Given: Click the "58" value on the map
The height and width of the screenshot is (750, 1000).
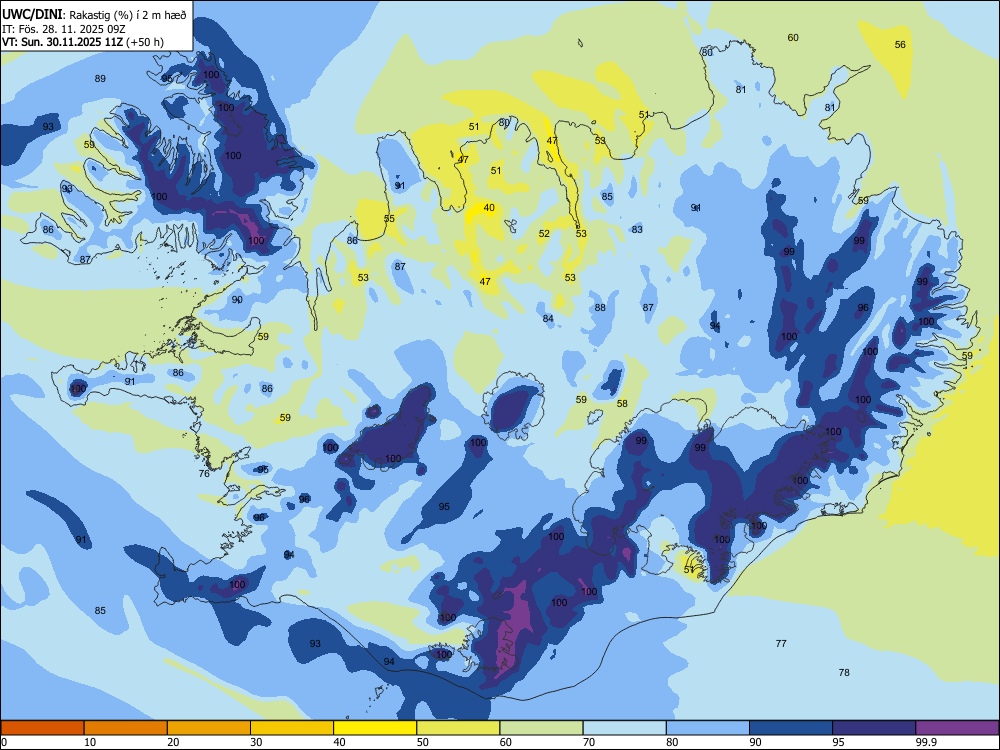Looking at the screenshot, I should point(622,403).
